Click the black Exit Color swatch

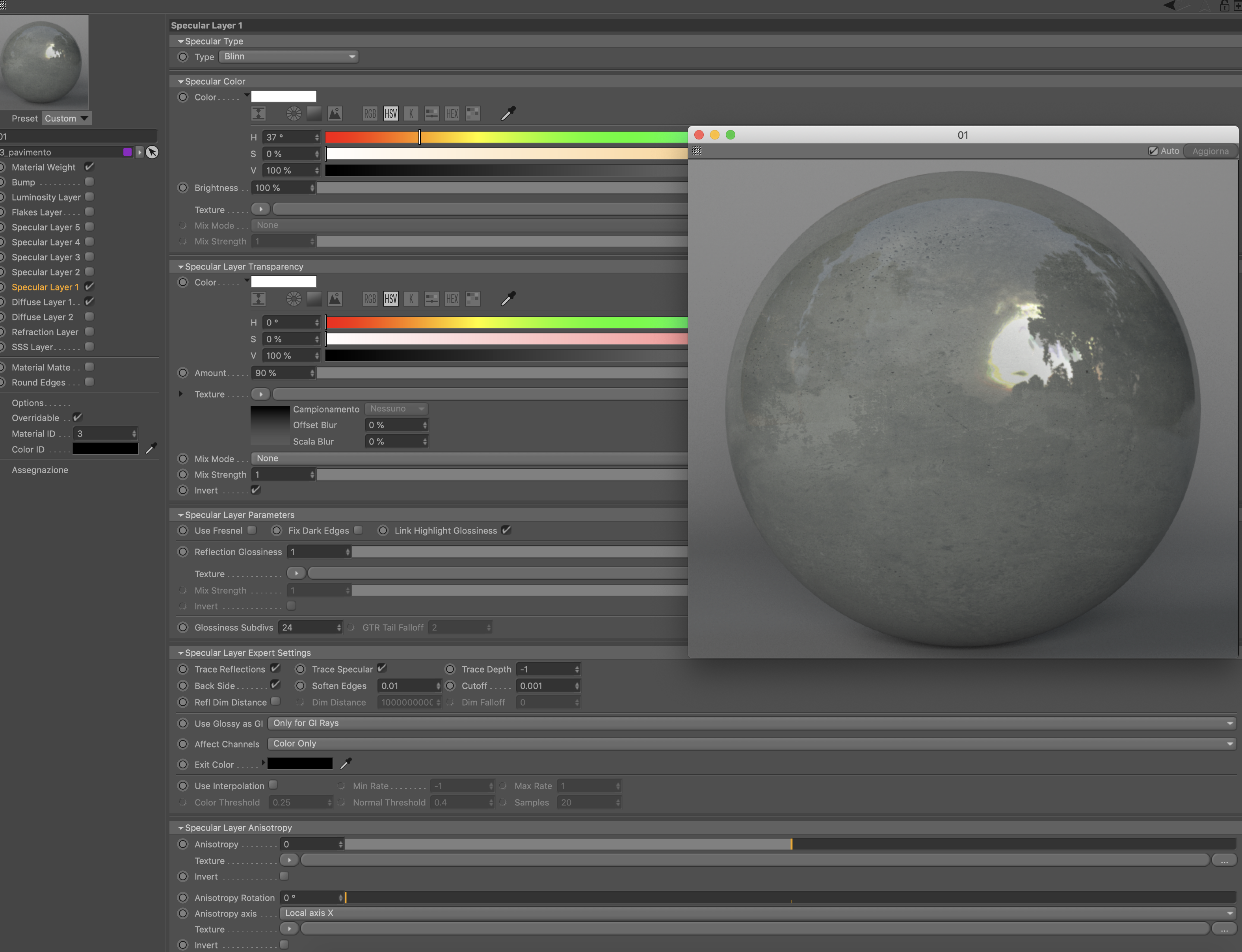[300, 764]
